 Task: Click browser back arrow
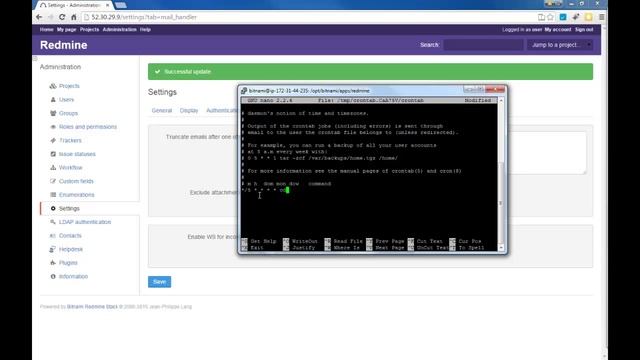click(x=39, y=17)
